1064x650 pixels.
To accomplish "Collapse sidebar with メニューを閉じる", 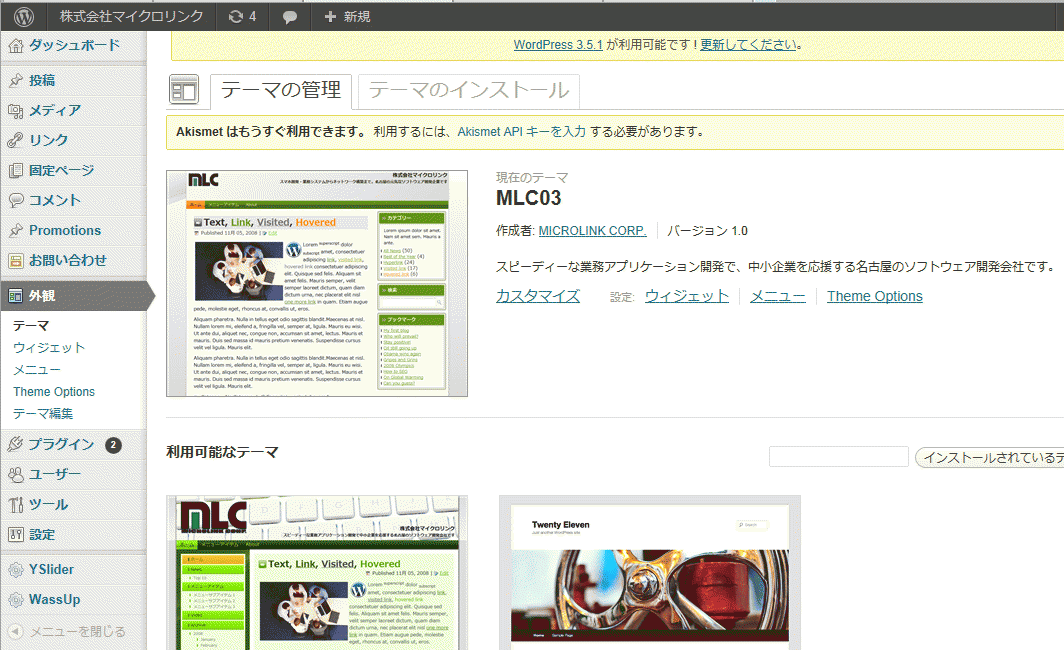I will point(68,631).
